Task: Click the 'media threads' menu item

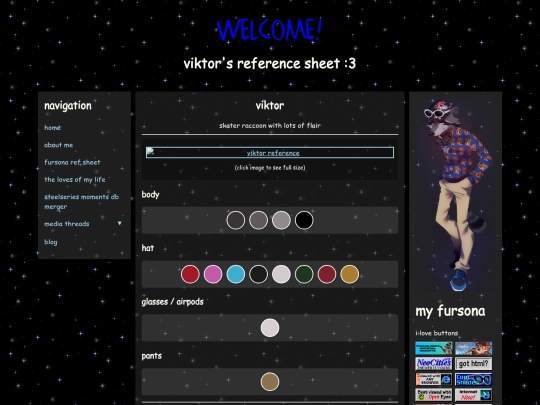Action: (x=67, y=224)
